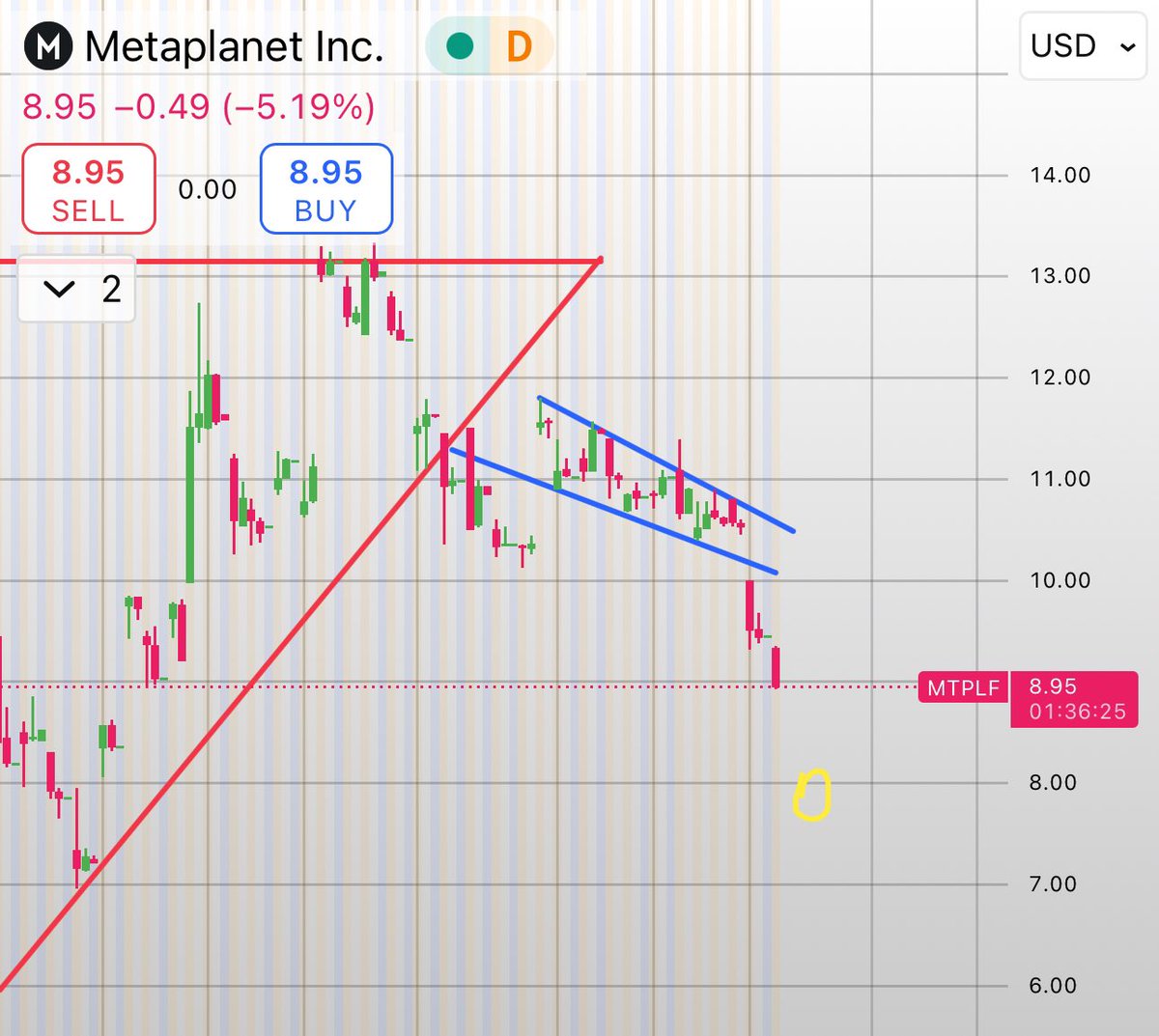This screenshot has width=1159, height=1036.
Task: Click the 10.00 price axis label
Action: [x=1060, y=580]
